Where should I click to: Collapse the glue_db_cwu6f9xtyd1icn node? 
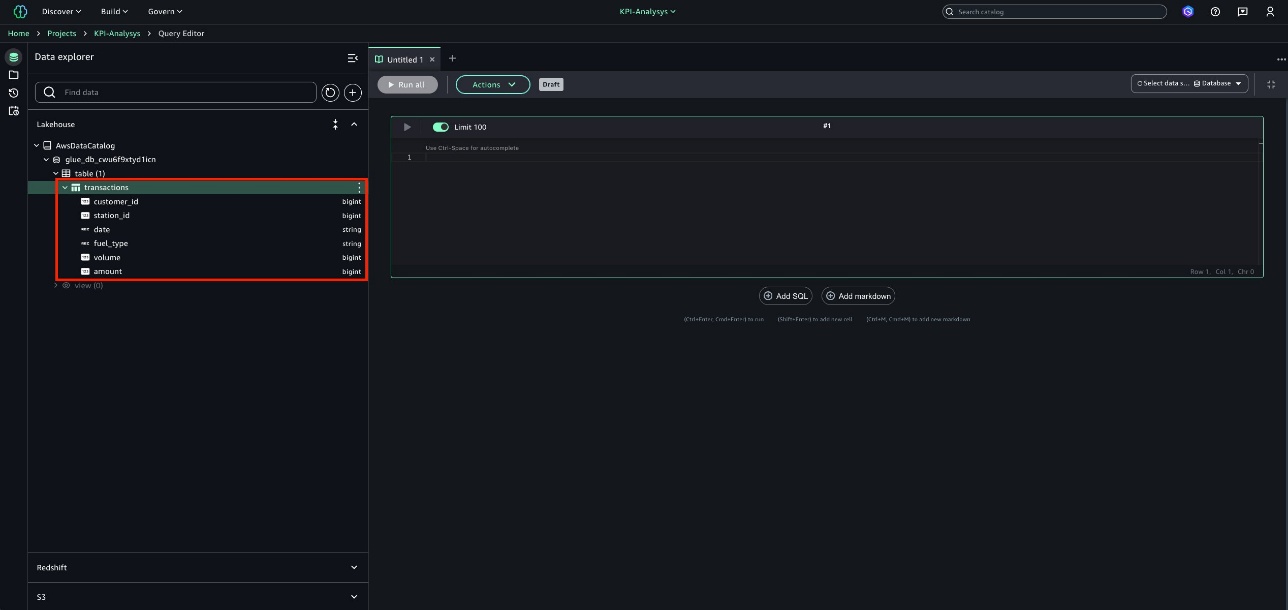click(x=46, y=159)
